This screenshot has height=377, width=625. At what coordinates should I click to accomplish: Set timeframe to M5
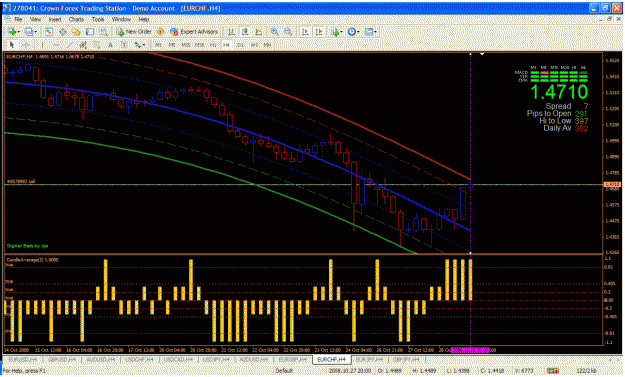coord(172,45)
